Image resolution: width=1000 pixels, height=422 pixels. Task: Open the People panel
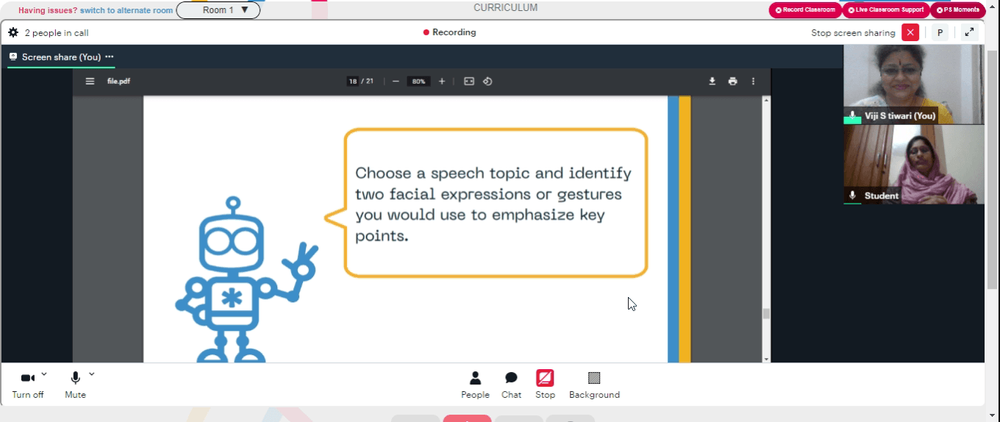tap(475, 386)
